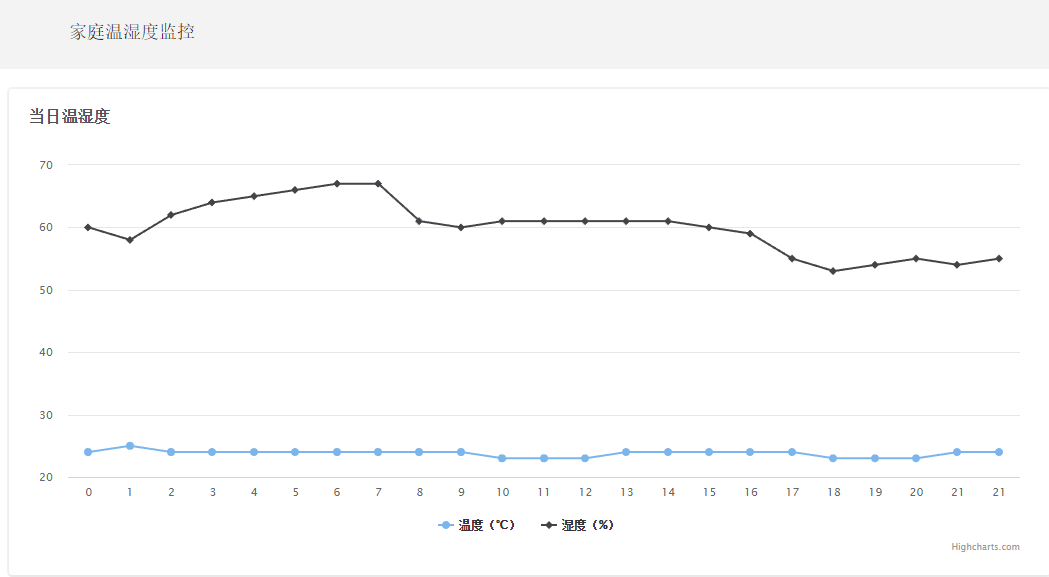Click the temperature circle marker at hour 0
This screenshot has height=577, width=1049.
click(88, 452)
